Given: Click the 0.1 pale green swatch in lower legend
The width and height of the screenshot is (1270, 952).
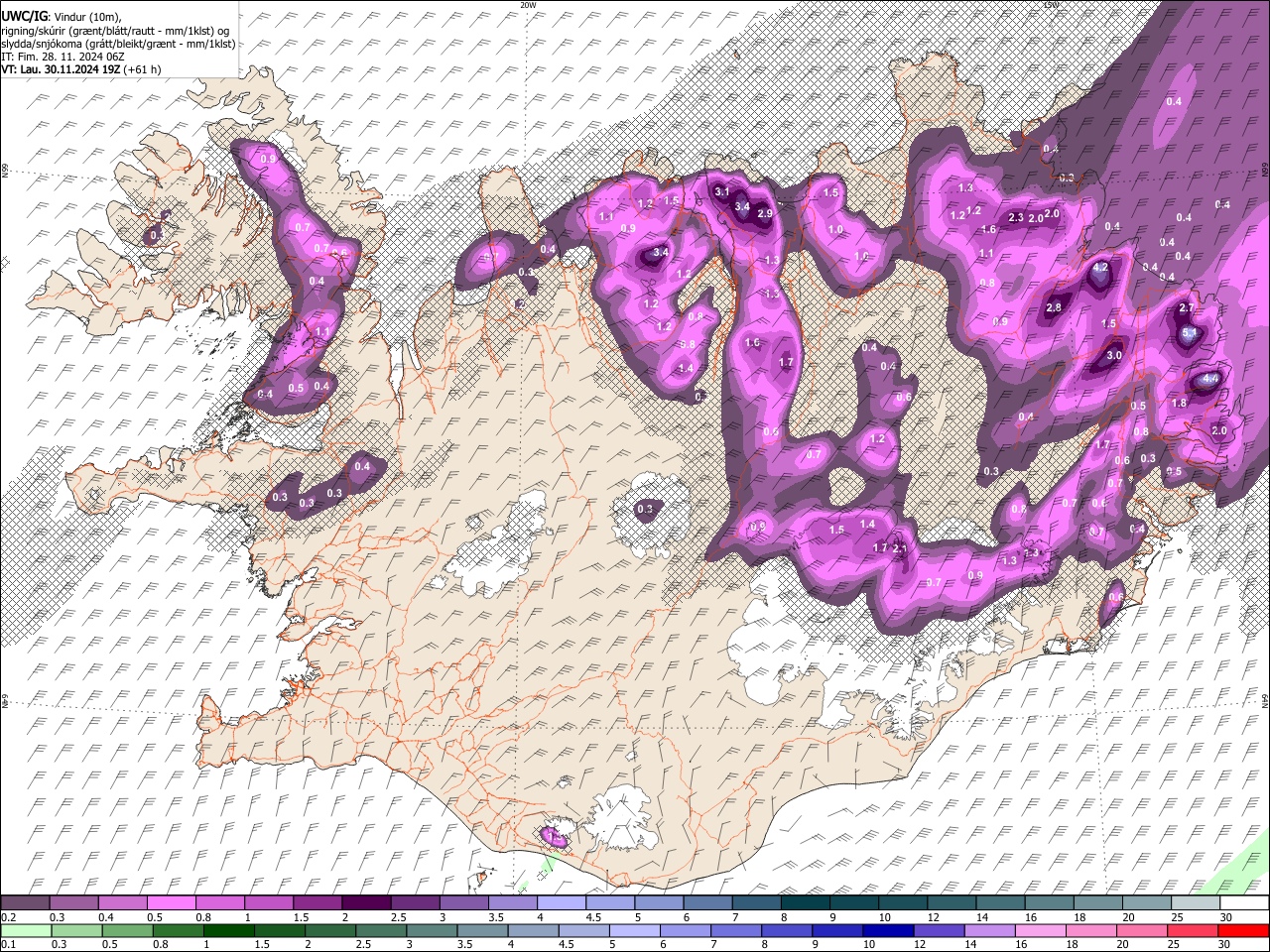Looking at the screenshot, I should [26, 931].
